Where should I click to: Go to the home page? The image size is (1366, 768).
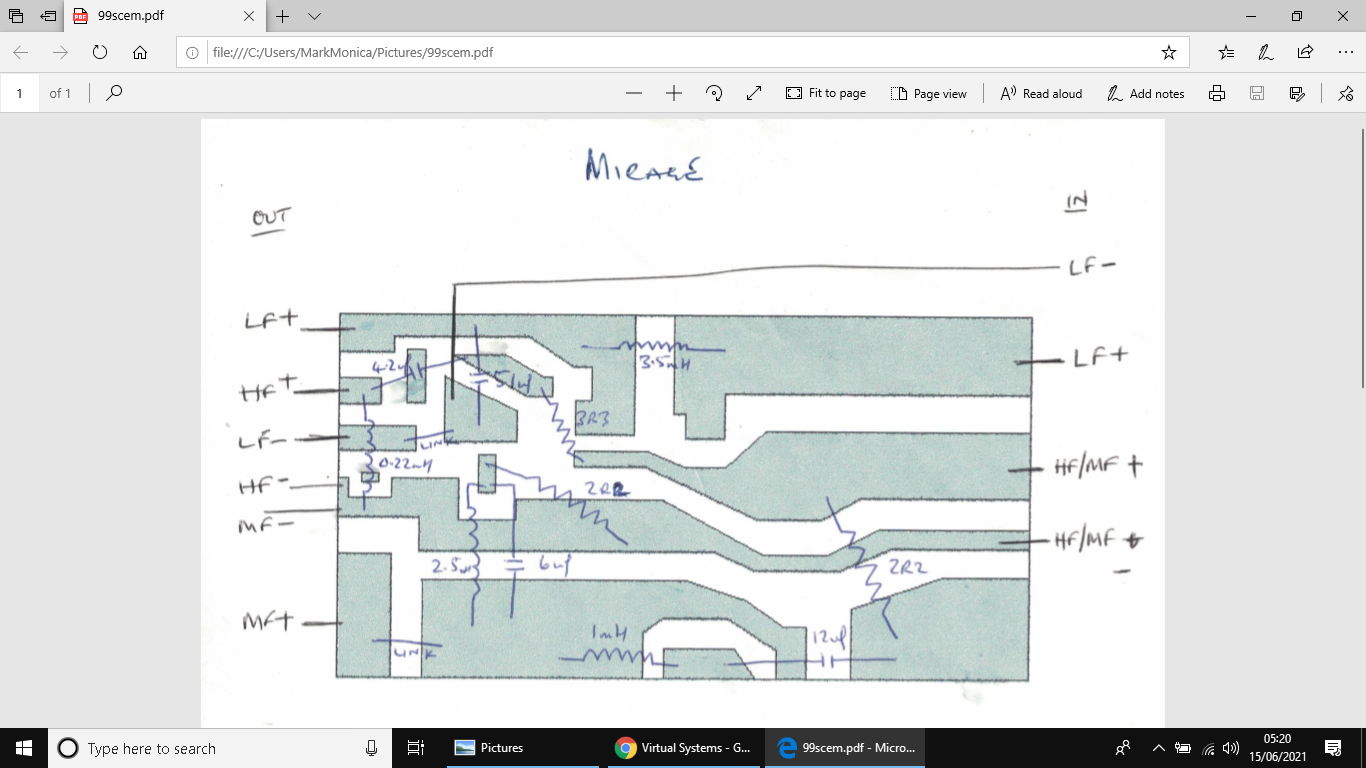pos(140,52)
